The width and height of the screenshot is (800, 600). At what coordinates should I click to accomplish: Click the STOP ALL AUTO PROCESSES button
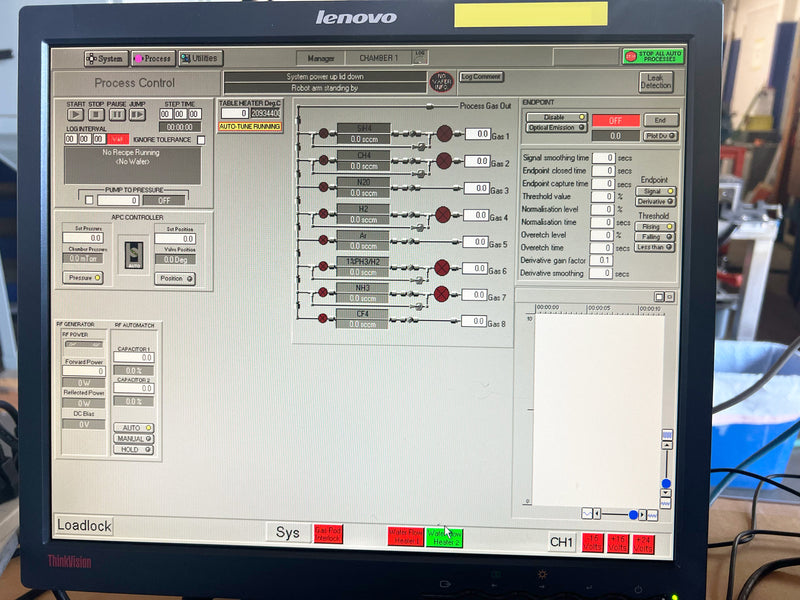[653, 56]
